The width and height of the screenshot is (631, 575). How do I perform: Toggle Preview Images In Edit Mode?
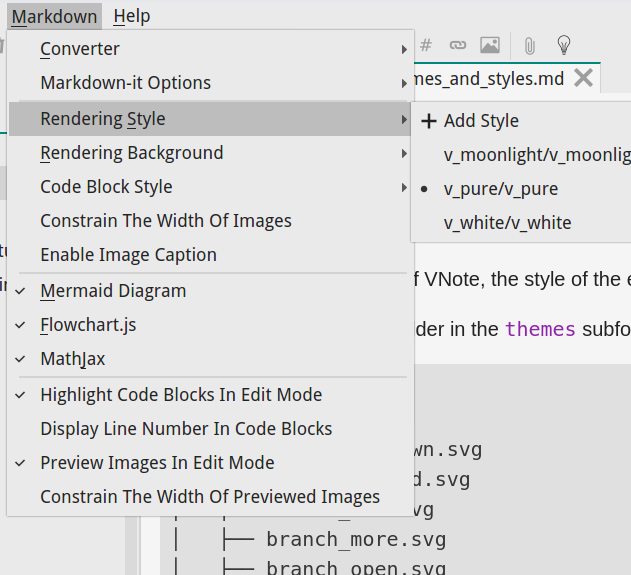(x=210, y=463)
